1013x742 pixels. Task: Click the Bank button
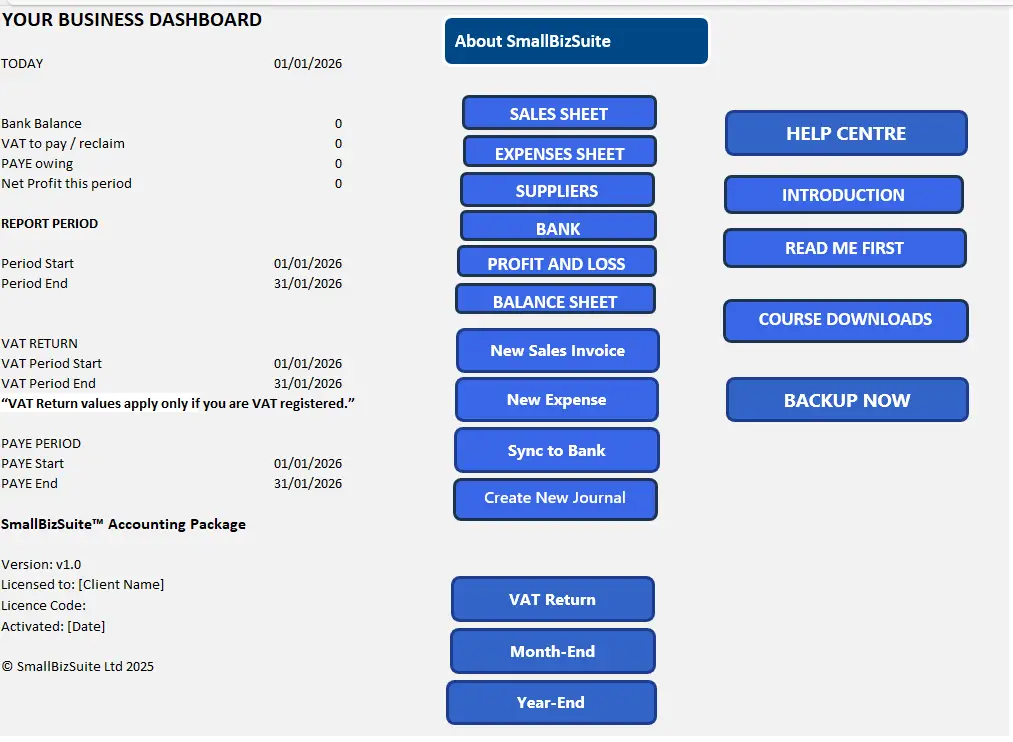558,227
